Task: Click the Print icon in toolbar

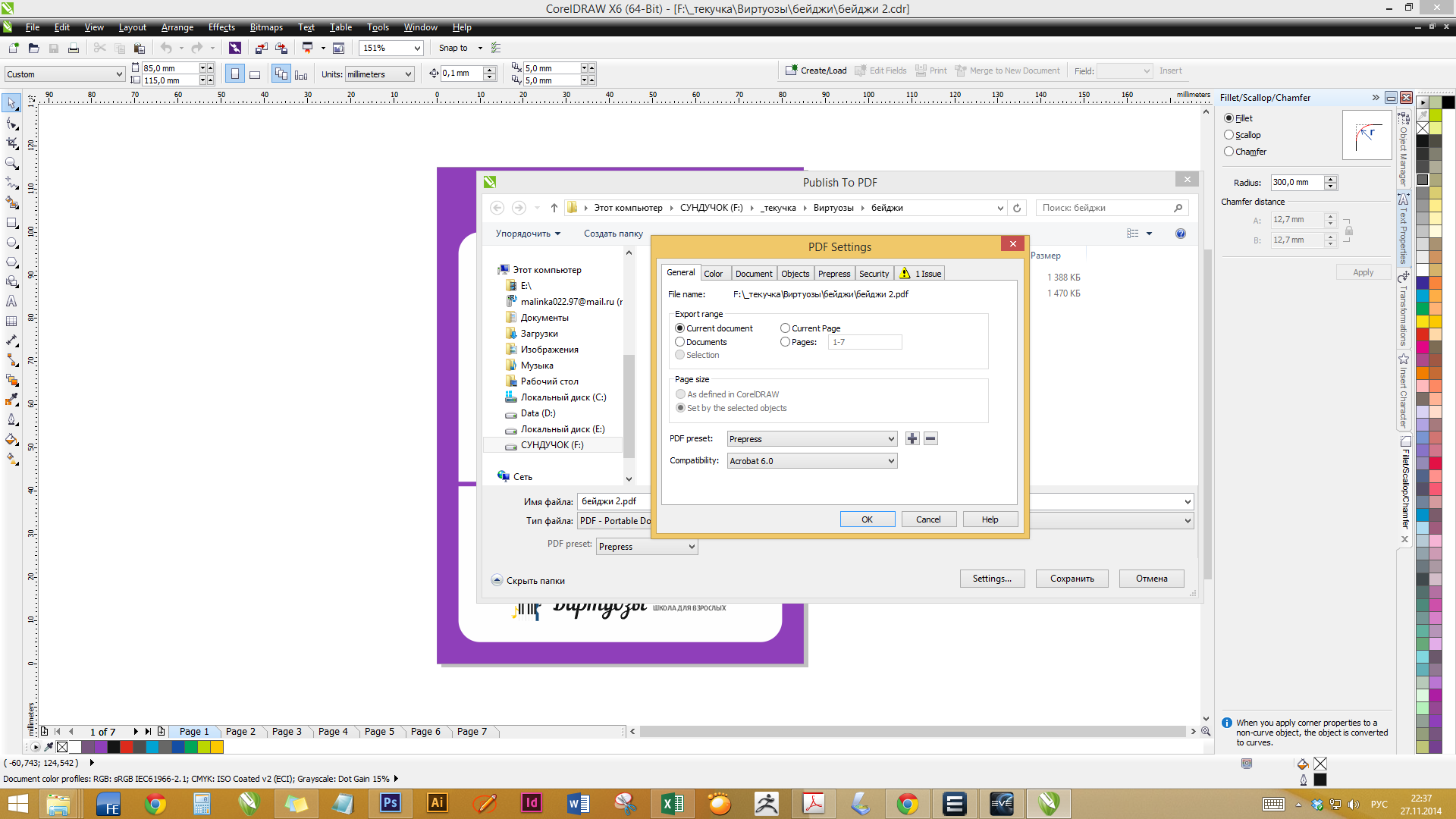Action: (74, 48)
